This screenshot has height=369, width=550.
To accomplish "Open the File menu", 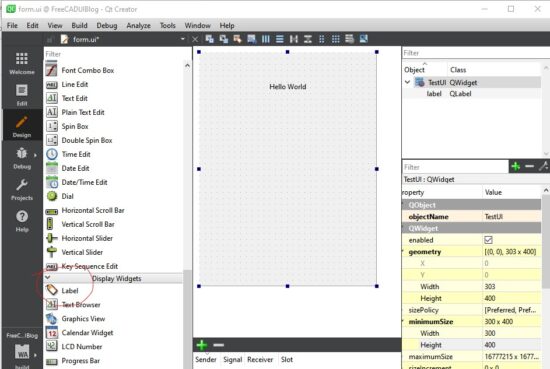I will (12, 25).
